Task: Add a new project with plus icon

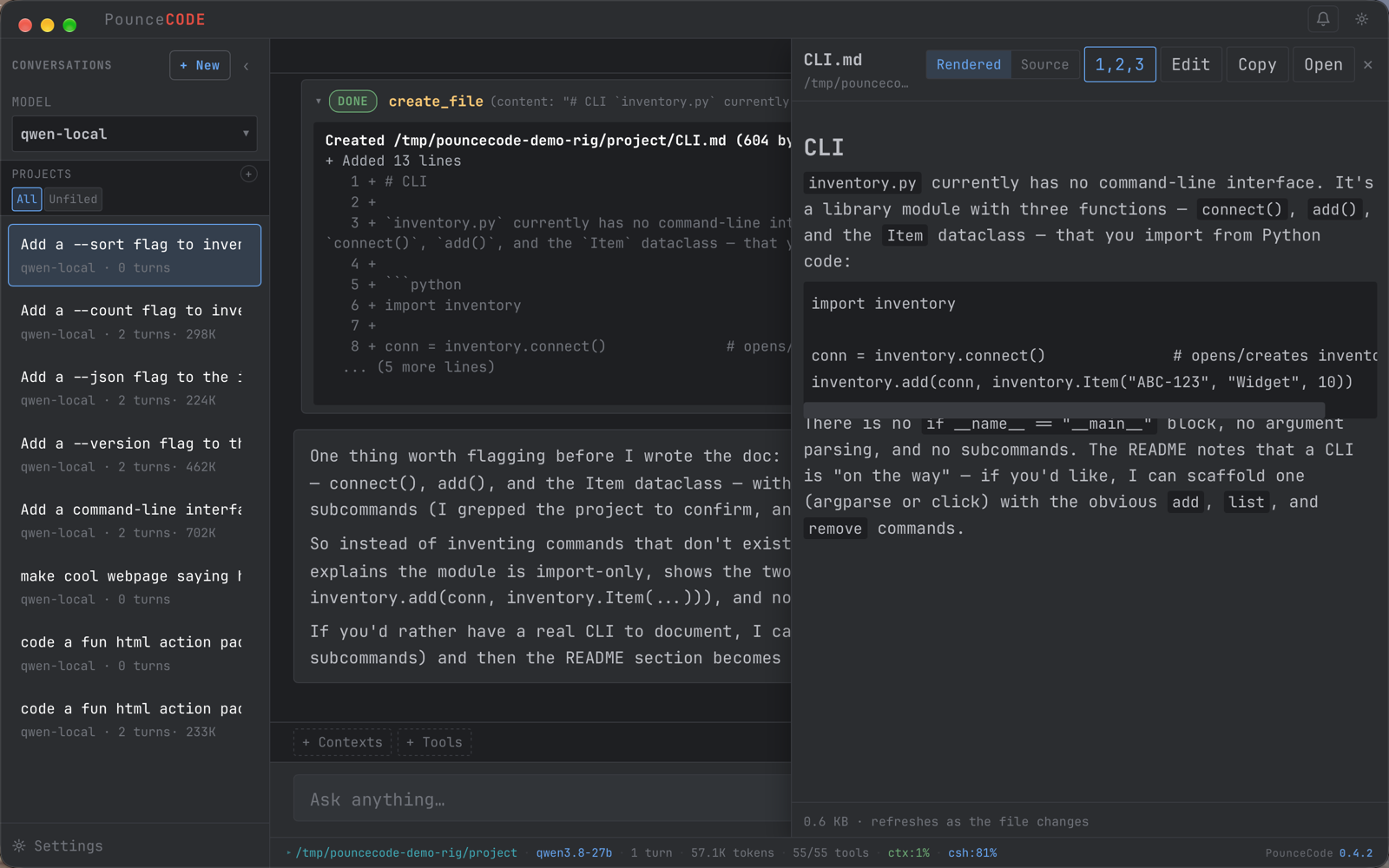Action: (x=248, y=174)
